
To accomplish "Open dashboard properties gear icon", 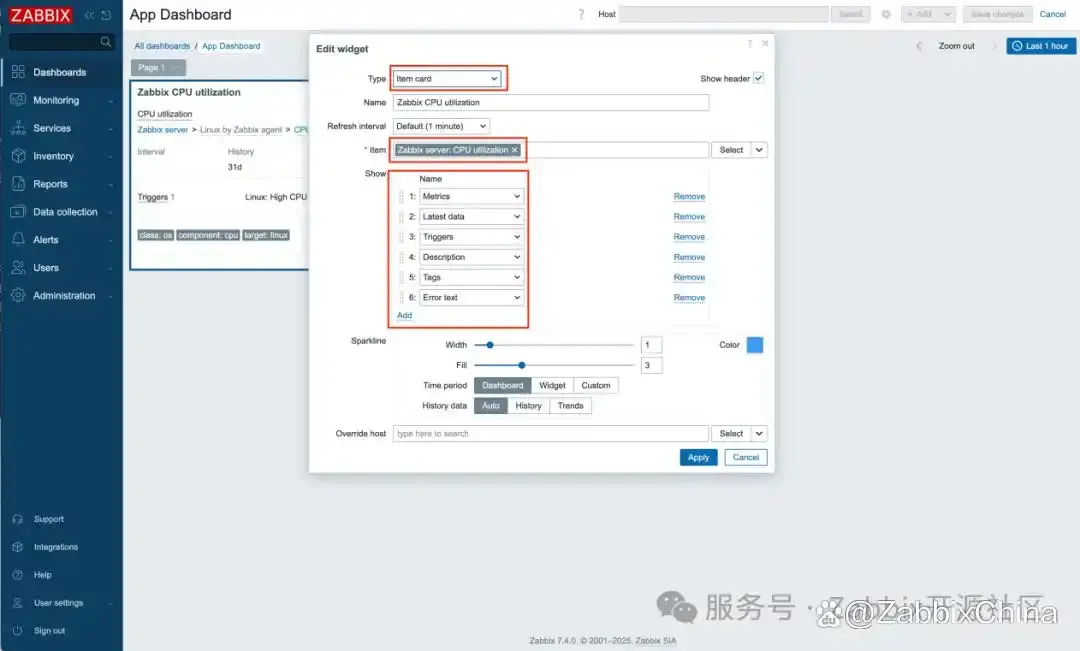I will (x=886, y=14).
